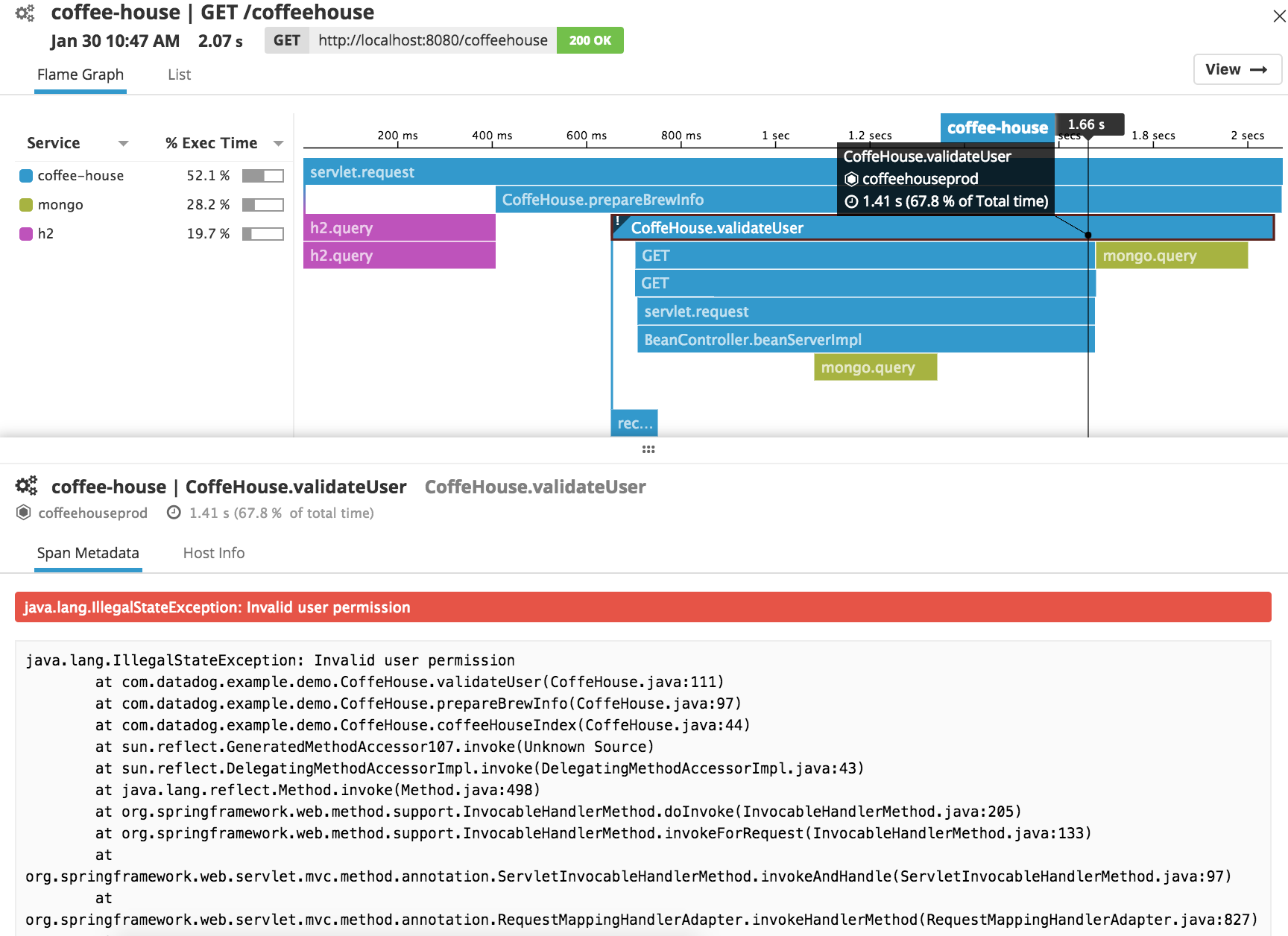
Task: Click the drag-handle dots between panels
Action: [648, 449]
